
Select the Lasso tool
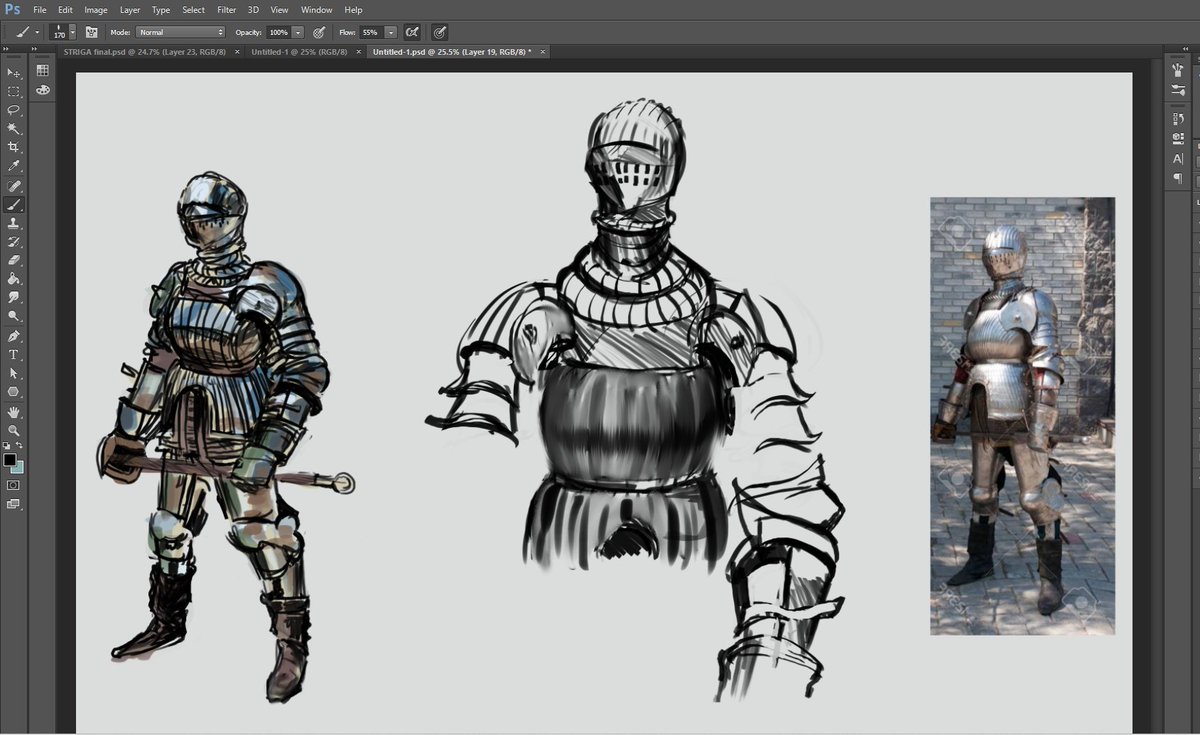(14, 110)
